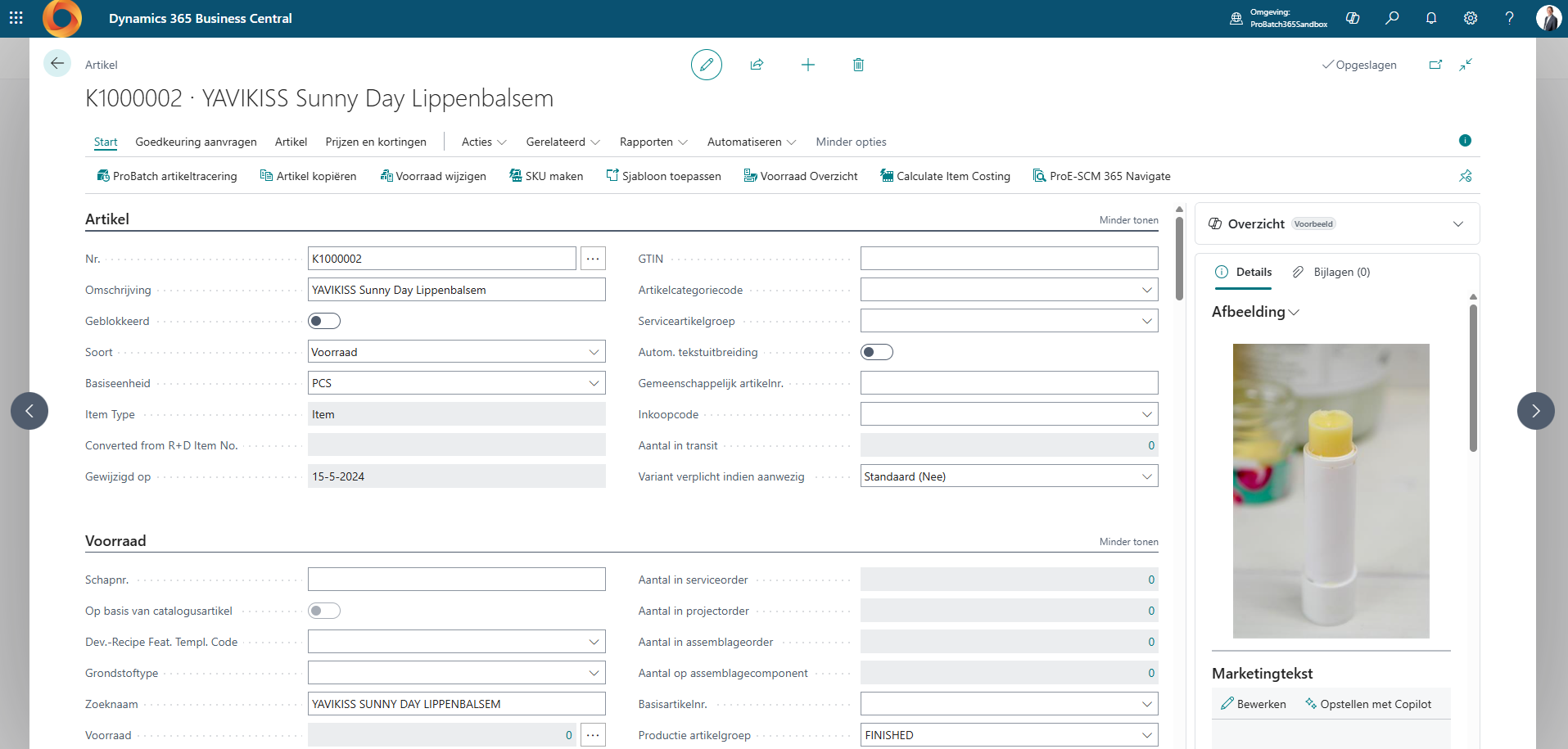Expand the Afbeelding menu chevron
Image resolution: width=1568 pixels, height=749 pixels.
coord(1294,313)
